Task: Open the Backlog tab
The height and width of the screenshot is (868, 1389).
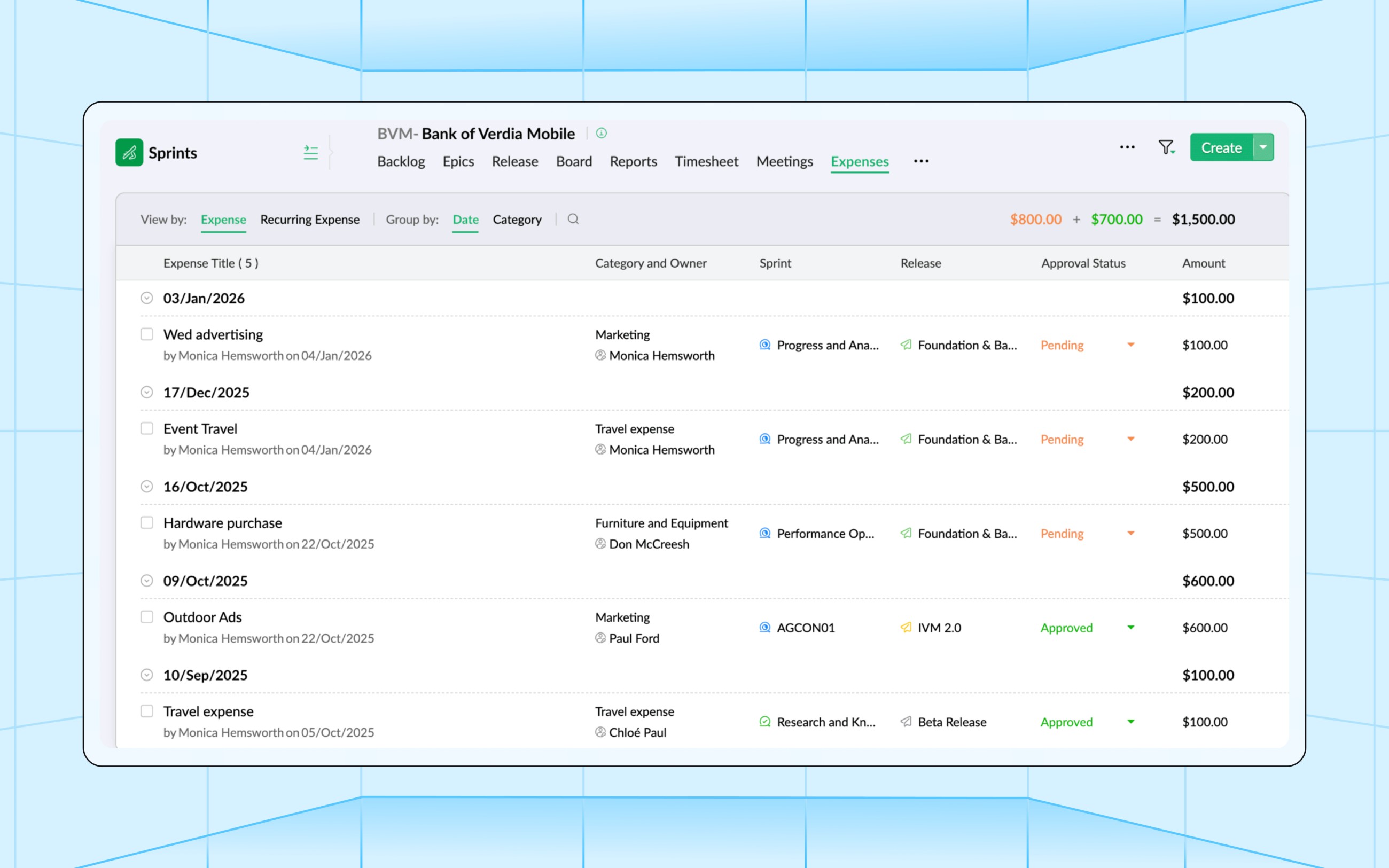Action: click(401, 161)
